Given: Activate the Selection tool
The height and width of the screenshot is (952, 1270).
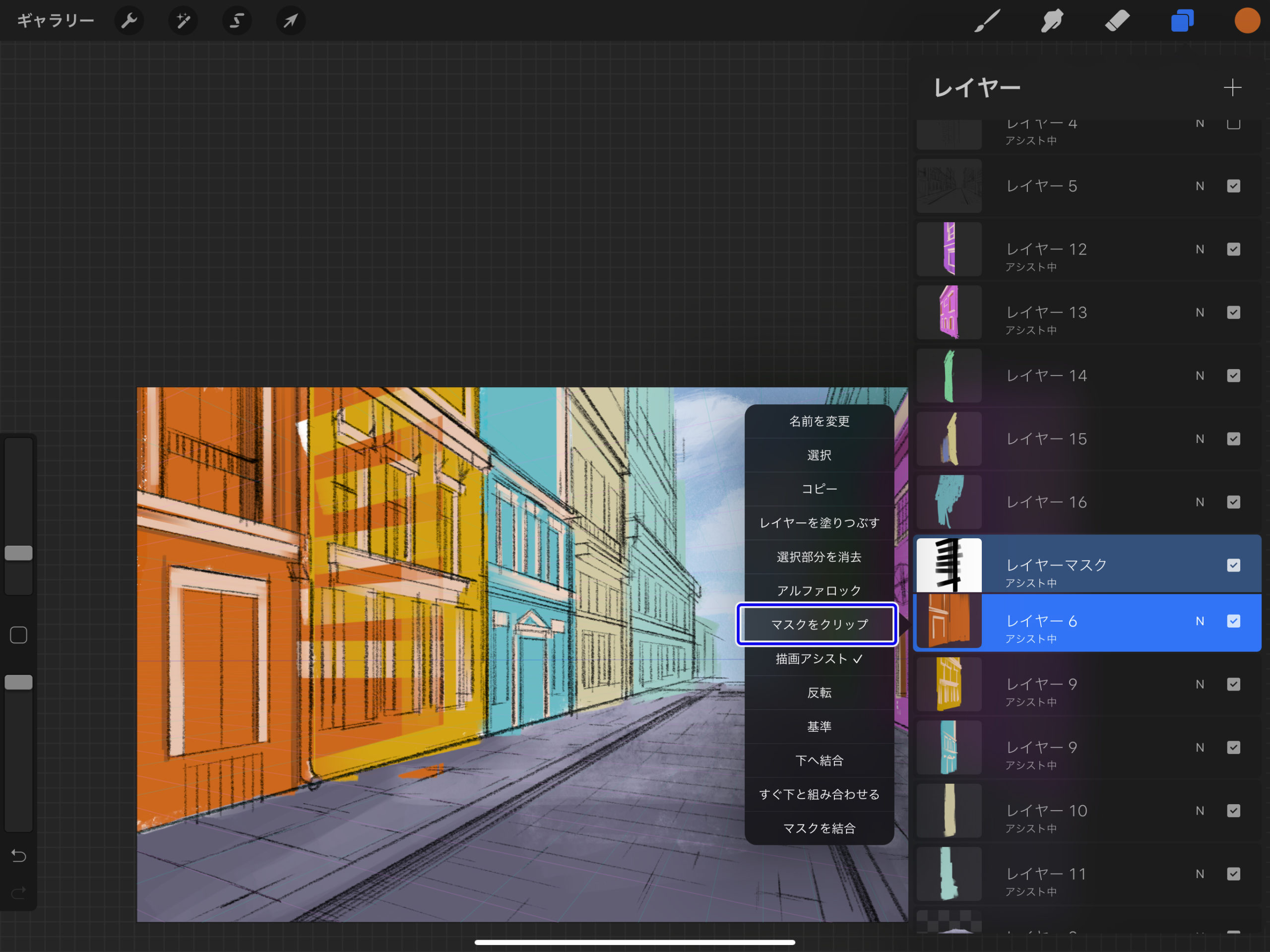Looking at the screenshot, I should point(237,21).
